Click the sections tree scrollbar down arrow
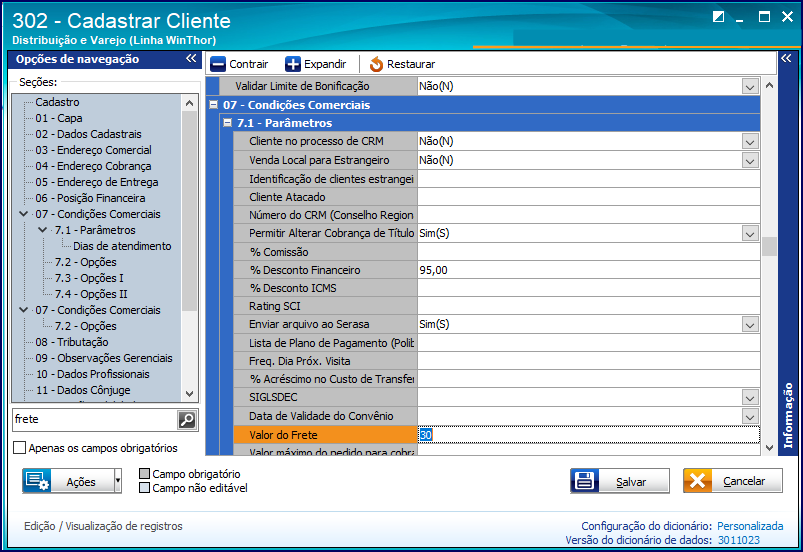This screenshot has height=552, width=803. tap(189, 394)
